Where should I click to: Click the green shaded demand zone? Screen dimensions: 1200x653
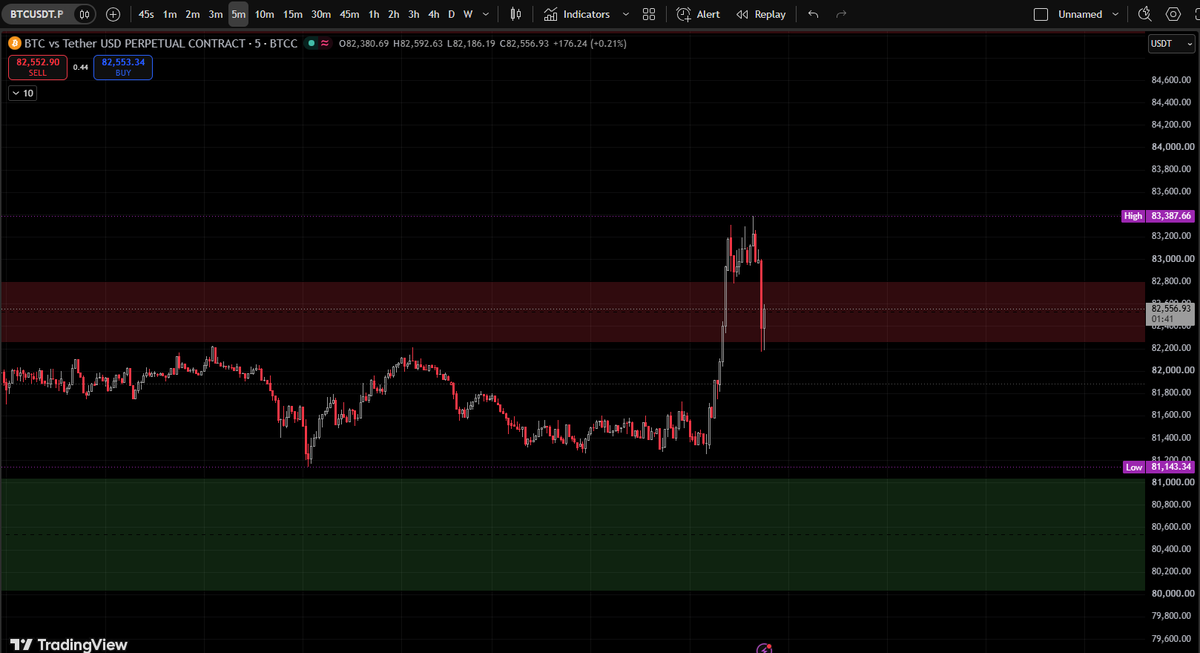(572, 534)
